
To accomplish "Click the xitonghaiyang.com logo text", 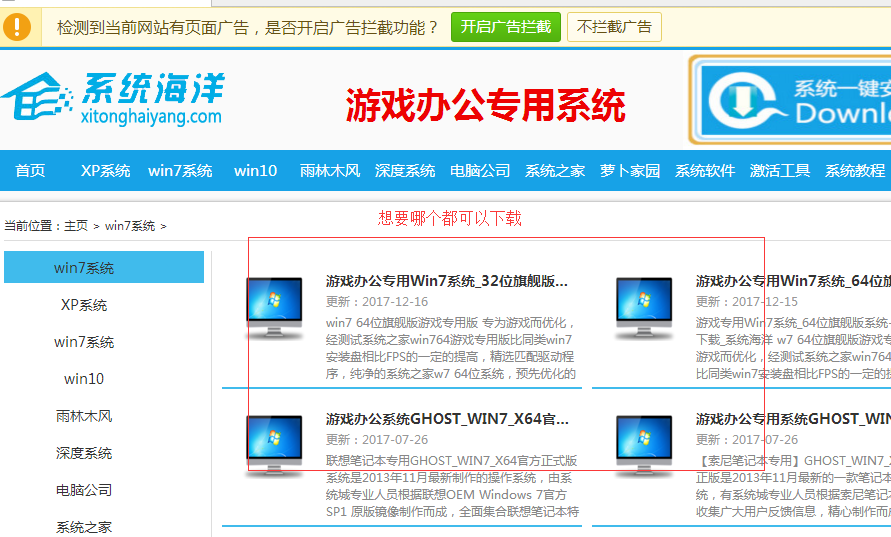I will click(x=151, y=116).
